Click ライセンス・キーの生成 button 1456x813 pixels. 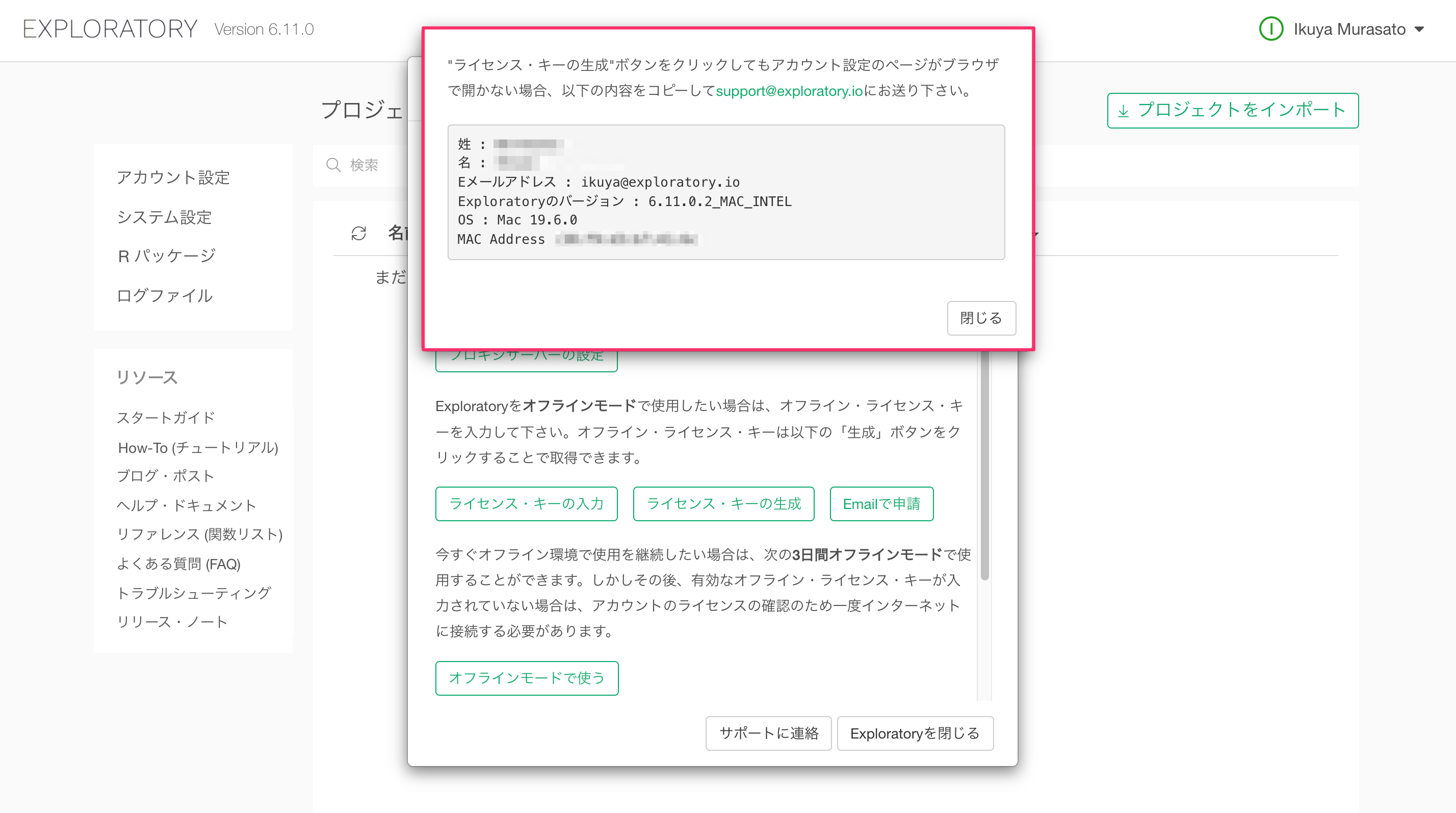[723, 504]
